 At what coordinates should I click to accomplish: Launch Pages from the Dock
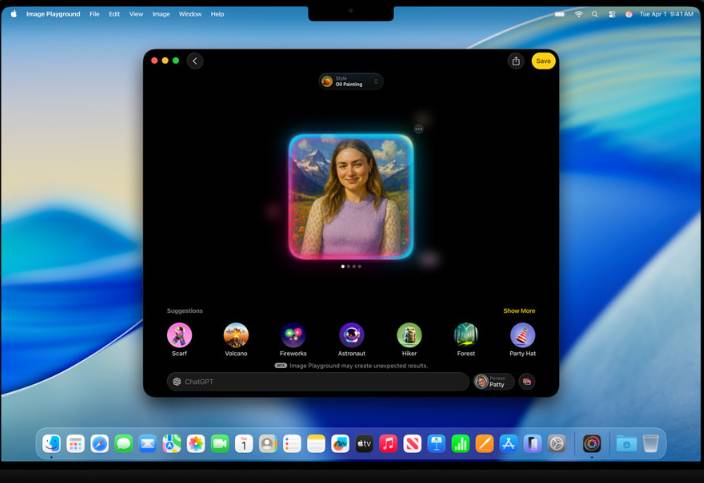[x=484, y=444]
